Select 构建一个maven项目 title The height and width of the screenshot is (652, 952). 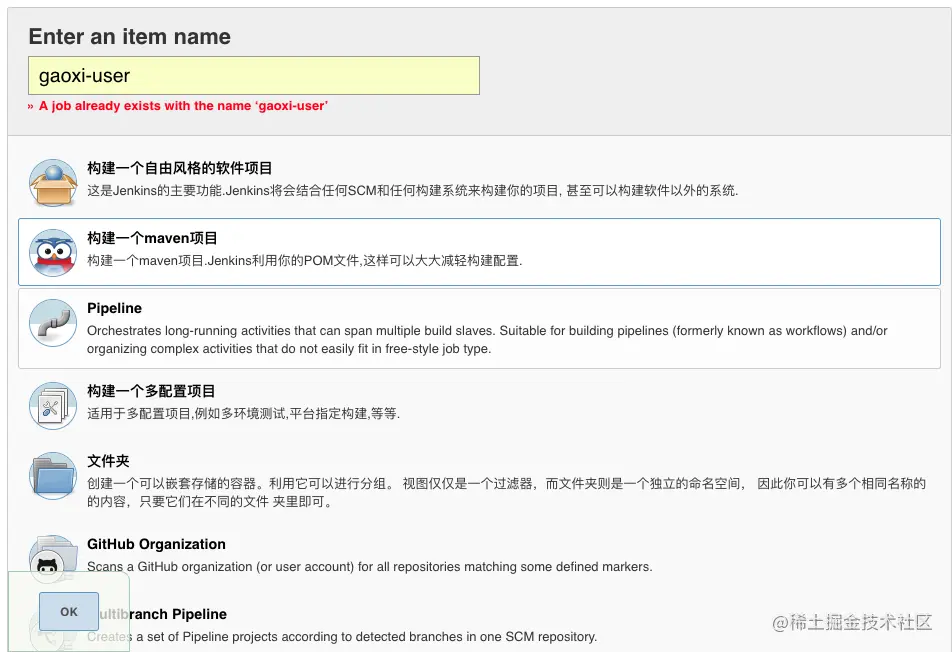coord(152,238)
